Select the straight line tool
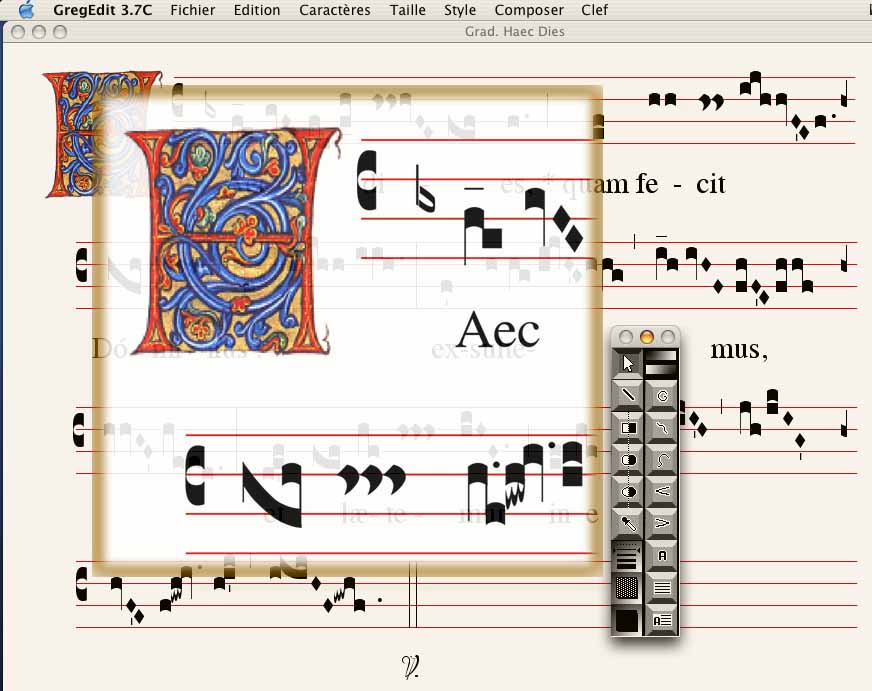This screenshot has width=872, height=691. pos(627,395)
